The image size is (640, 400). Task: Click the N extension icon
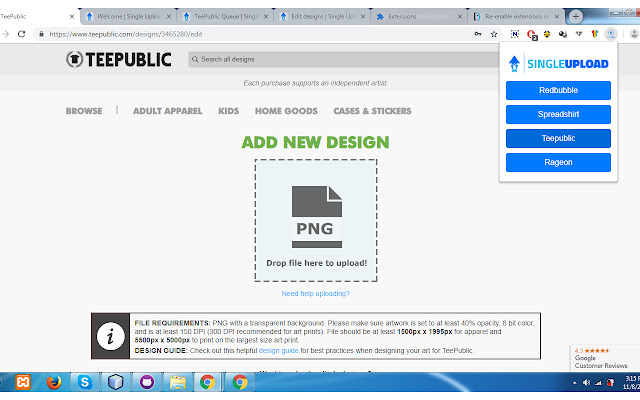click(515, 34)
